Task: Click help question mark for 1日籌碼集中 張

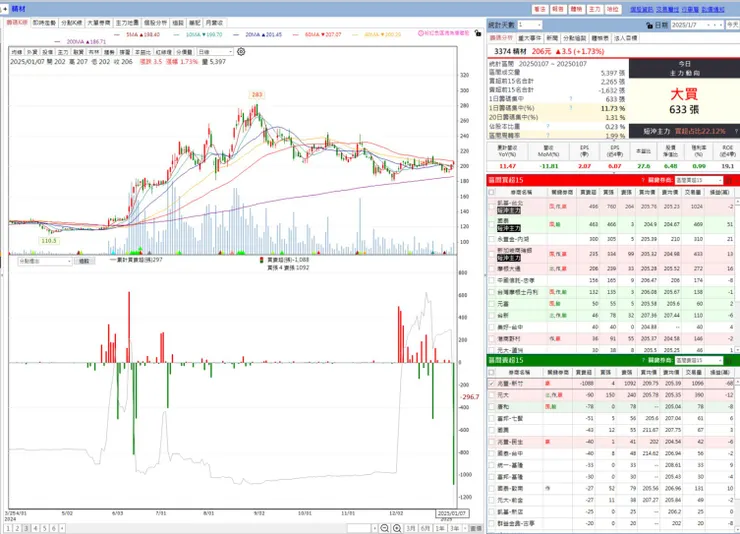Action: (571, 99)
